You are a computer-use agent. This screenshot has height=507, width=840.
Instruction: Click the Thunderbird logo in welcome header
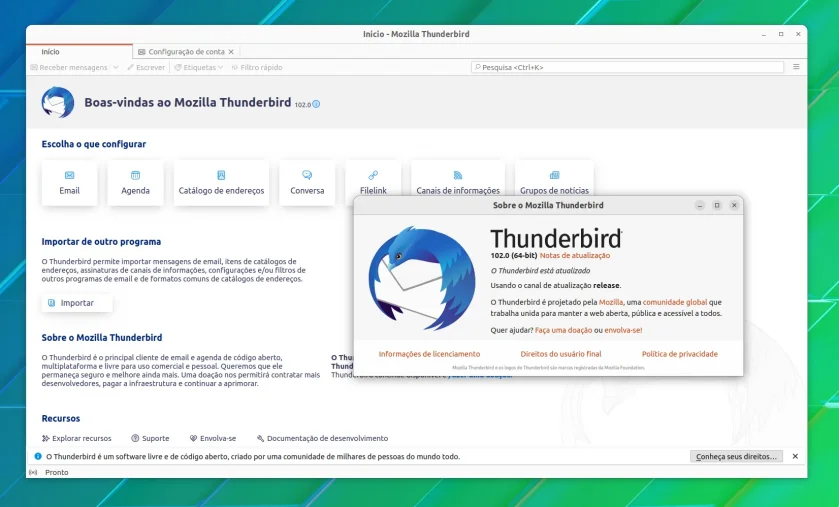point(57,102)
